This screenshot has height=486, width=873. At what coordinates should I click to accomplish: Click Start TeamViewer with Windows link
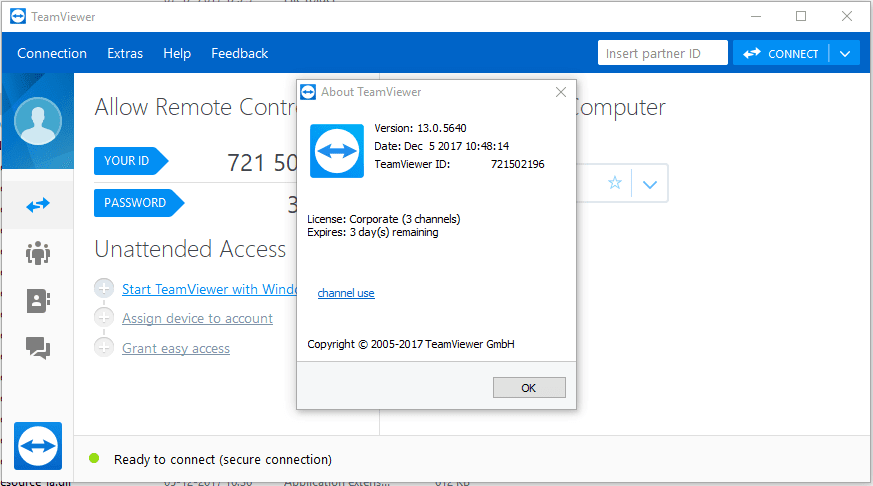click(209, 289)
